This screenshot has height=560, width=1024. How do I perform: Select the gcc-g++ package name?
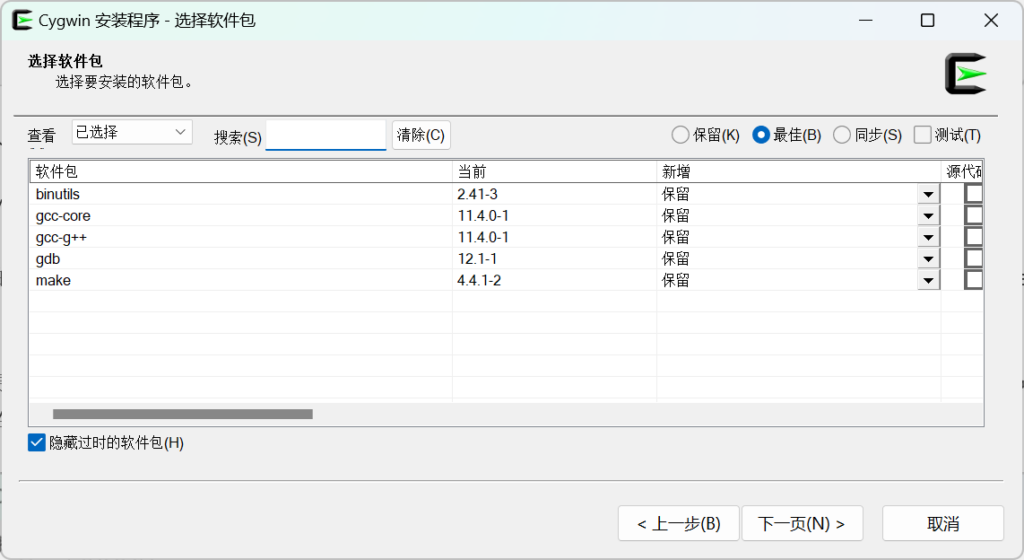[x=61, y=238]
